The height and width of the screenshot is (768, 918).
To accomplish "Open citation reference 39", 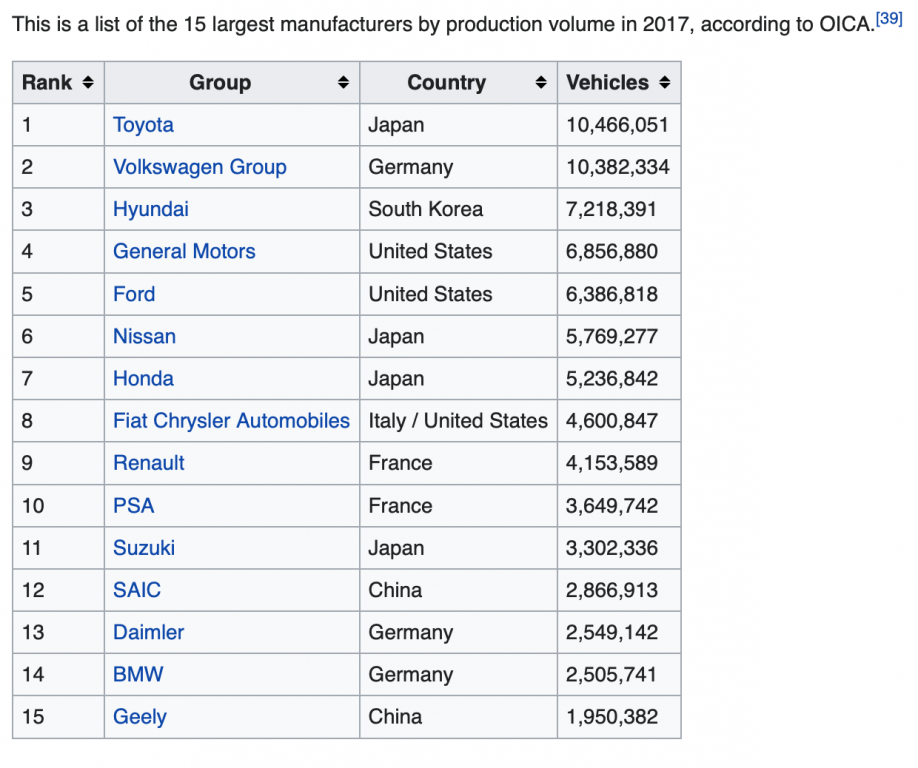I will [x=889, y=18].
